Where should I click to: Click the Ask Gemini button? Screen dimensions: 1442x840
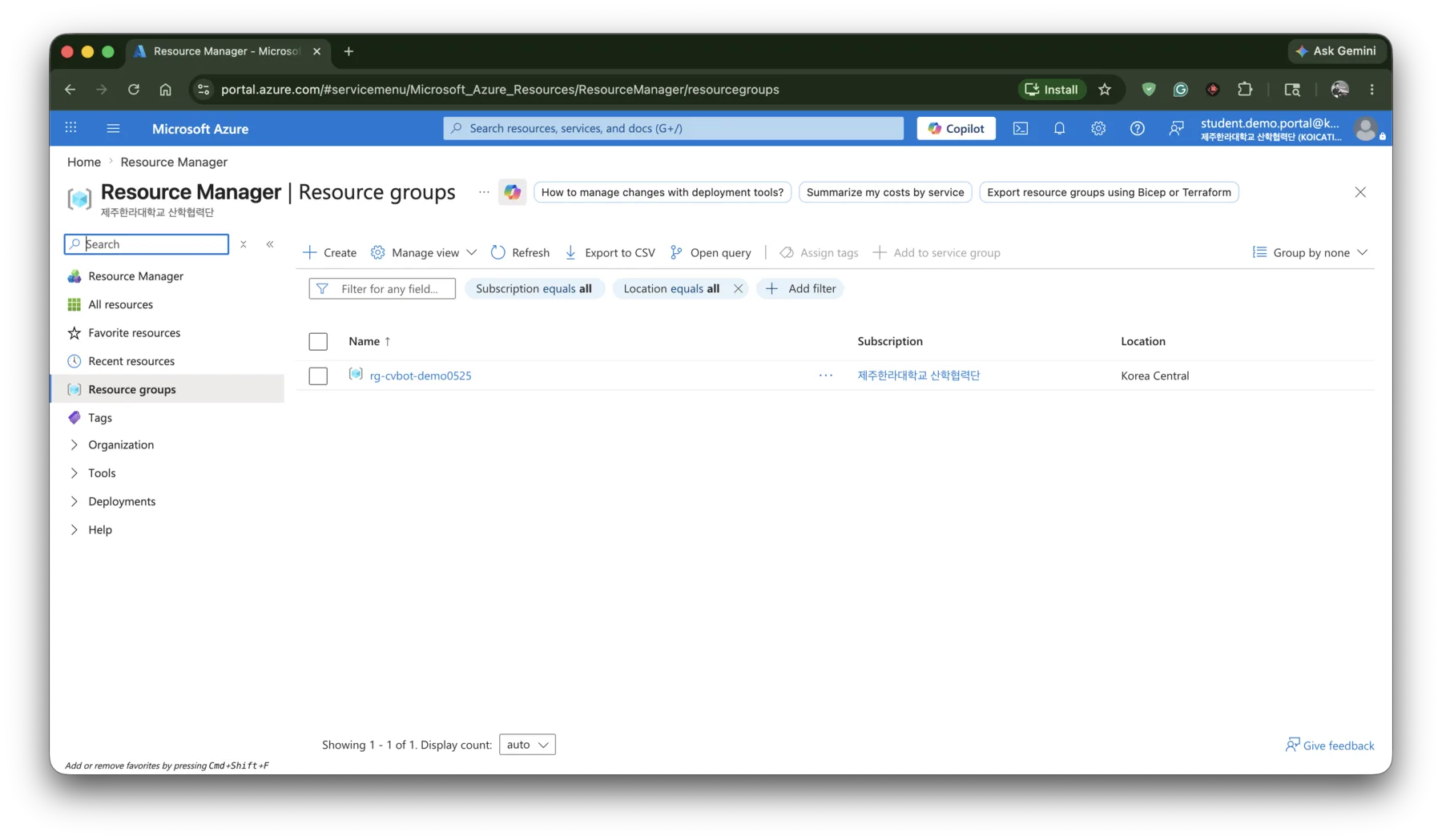[x=1335, y=51]
